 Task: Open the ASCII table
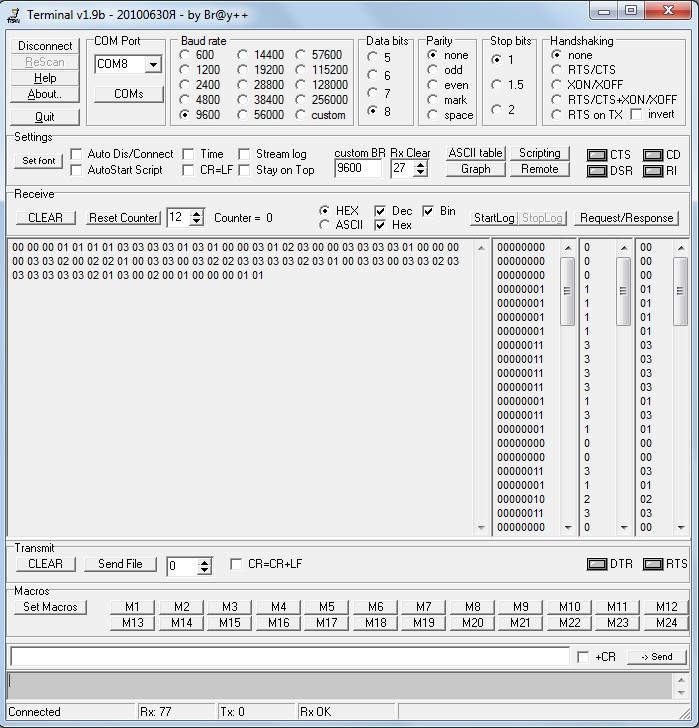coord(475,153)
